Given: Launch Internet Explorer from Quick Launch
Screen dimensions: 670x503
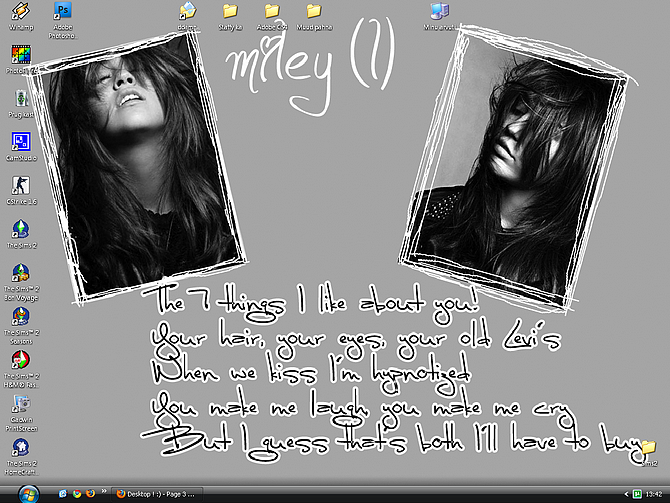Looking at the screenshot, I should coord(63,494).
